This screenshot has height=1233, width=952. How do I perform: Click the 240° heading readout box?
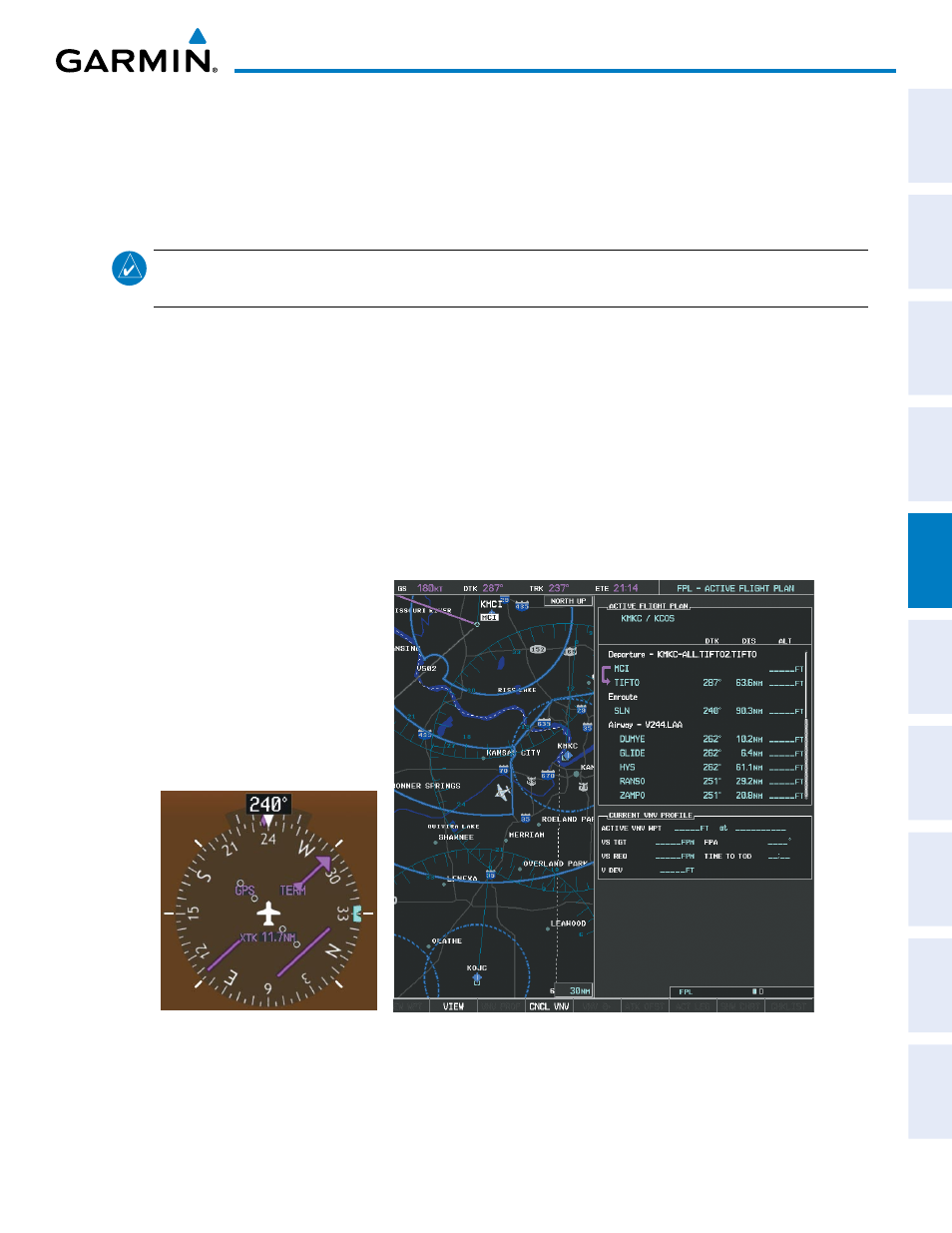(267, 804)
